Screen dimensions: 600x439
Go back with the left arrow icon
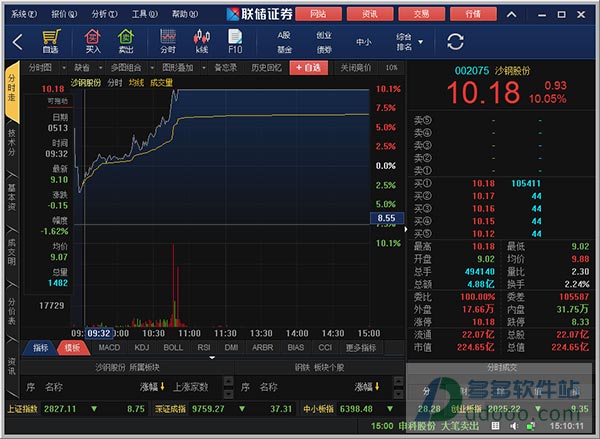click(x=18, y=42)
